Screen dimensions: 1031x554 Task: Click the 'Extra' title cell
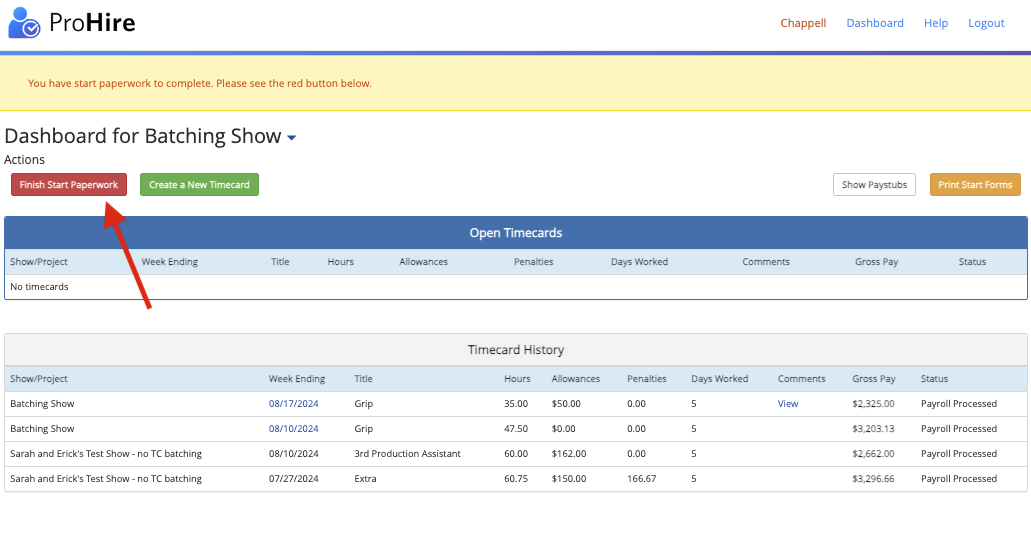pos(366,478)
